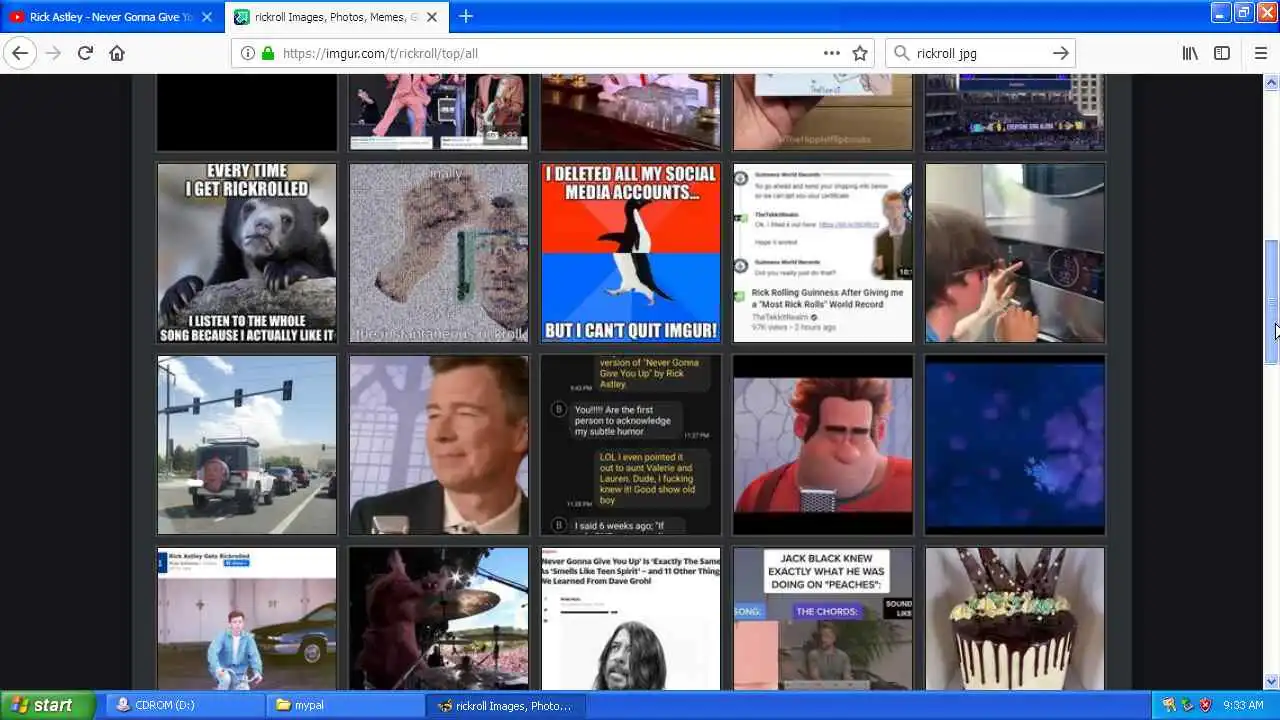Click the red shield security tray icon
This screenshot has width=1280, height=720.
point(1205,705)
